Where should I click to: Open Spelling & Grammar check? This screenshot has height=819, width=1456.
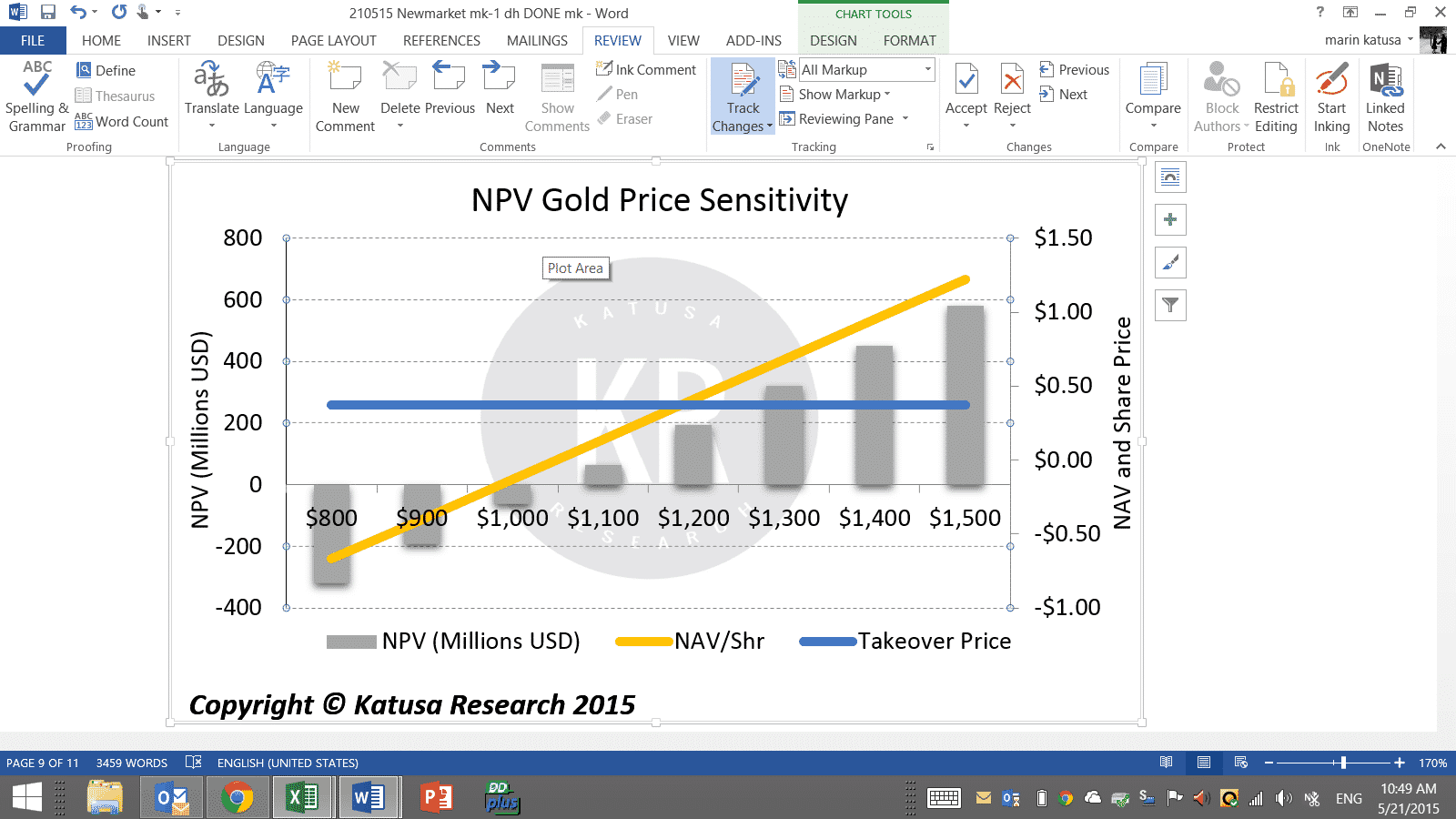coord(36,96)
